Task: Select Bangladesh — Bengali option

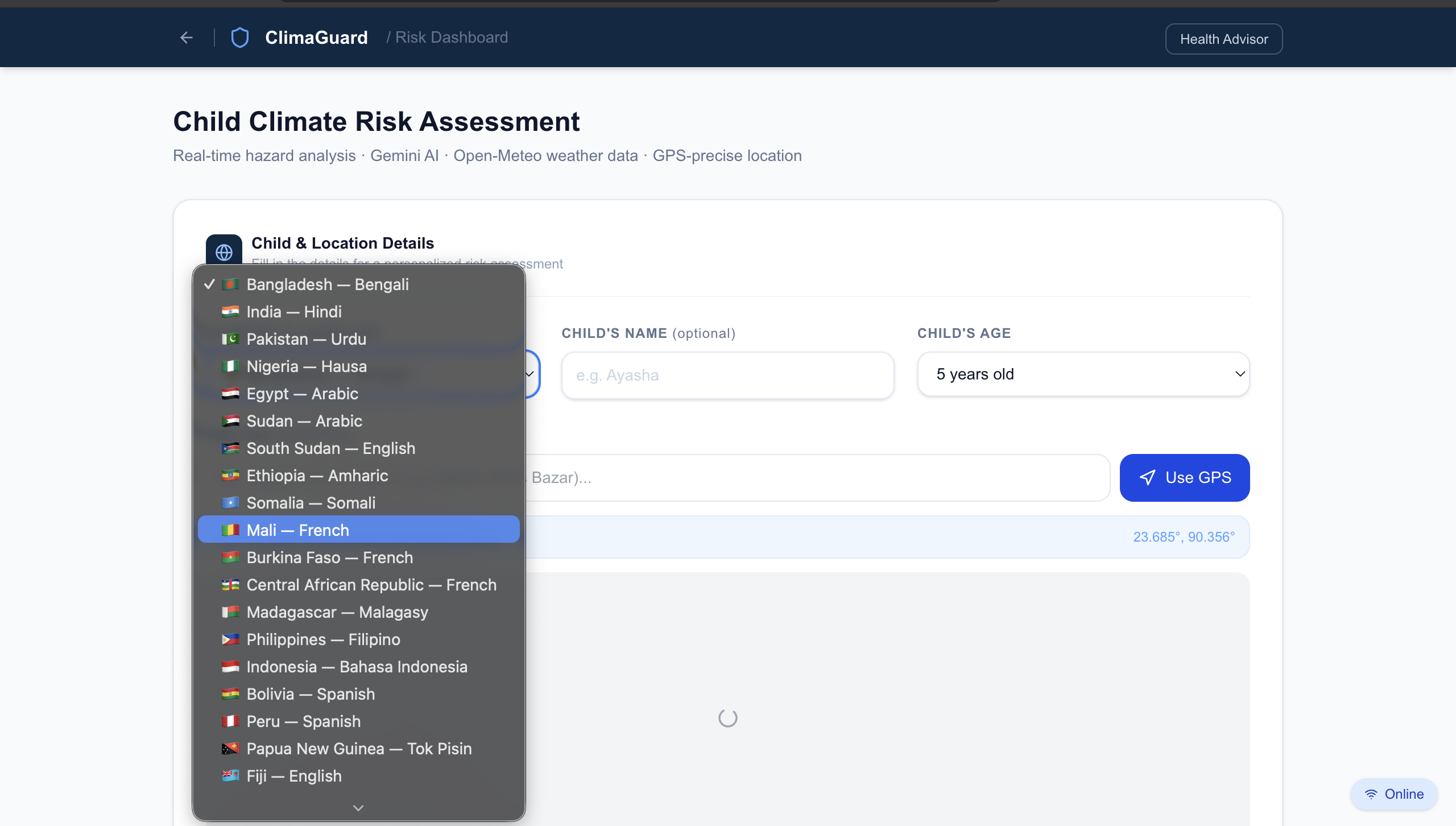Action: tap(358, 284)
